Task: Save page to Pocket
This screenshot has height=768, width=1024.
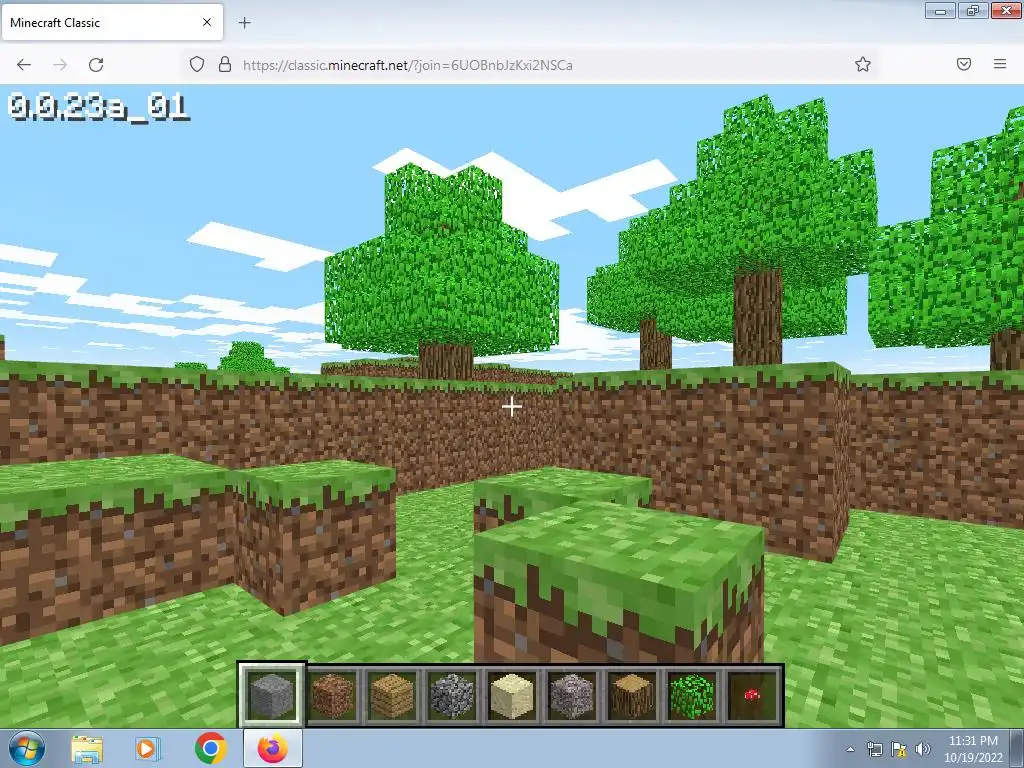Action: [963, 64]
